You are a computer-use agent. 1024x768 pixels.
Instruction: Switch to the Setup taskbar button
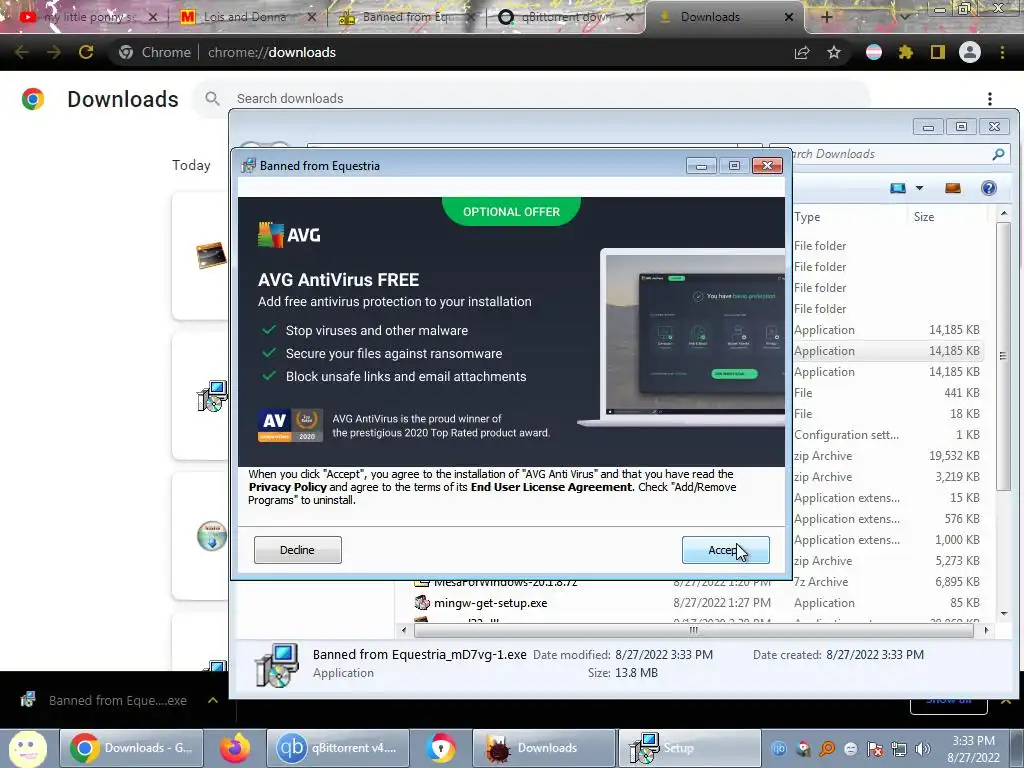click(x=690, y=748)
